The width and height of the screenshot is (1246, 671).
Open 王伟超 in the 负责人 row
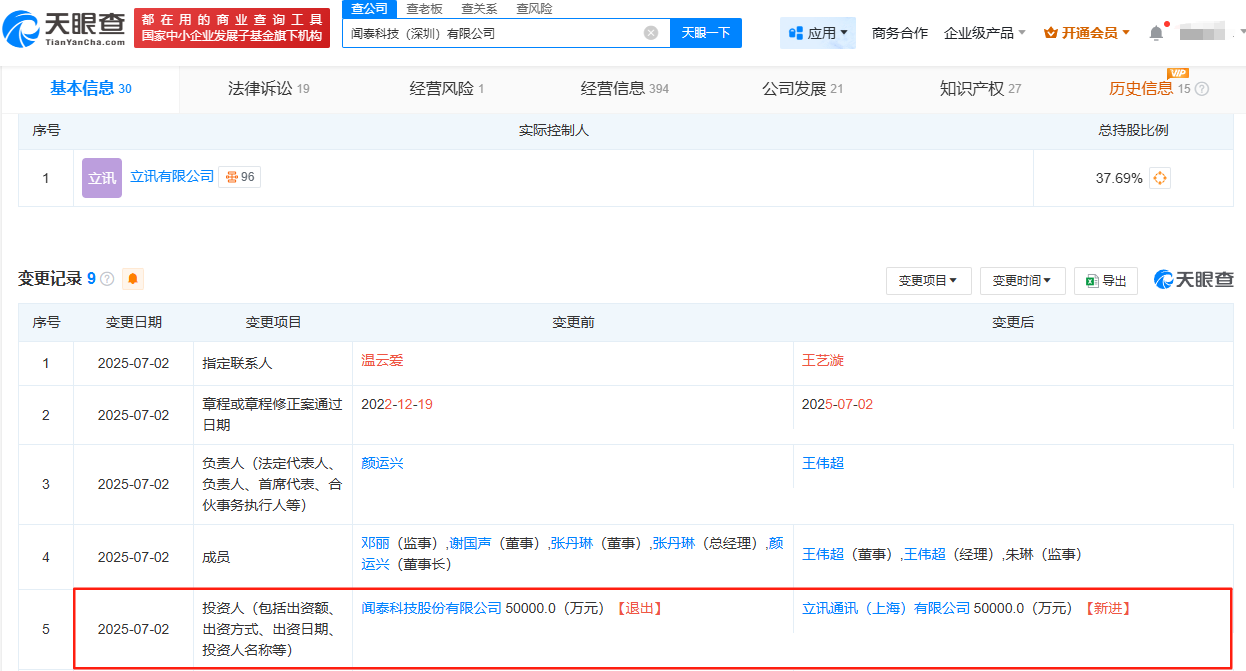click(823, 463)
